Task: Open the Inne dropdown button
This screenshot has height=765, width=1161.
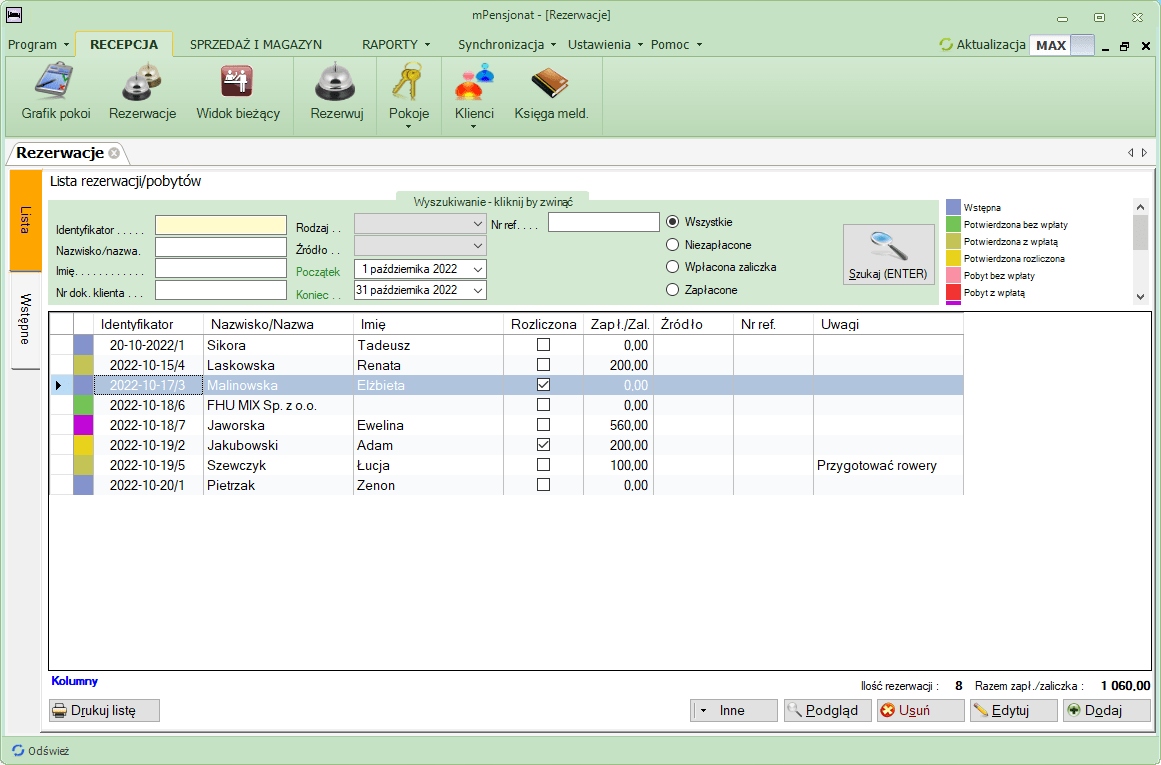Action: coord(733,710)
